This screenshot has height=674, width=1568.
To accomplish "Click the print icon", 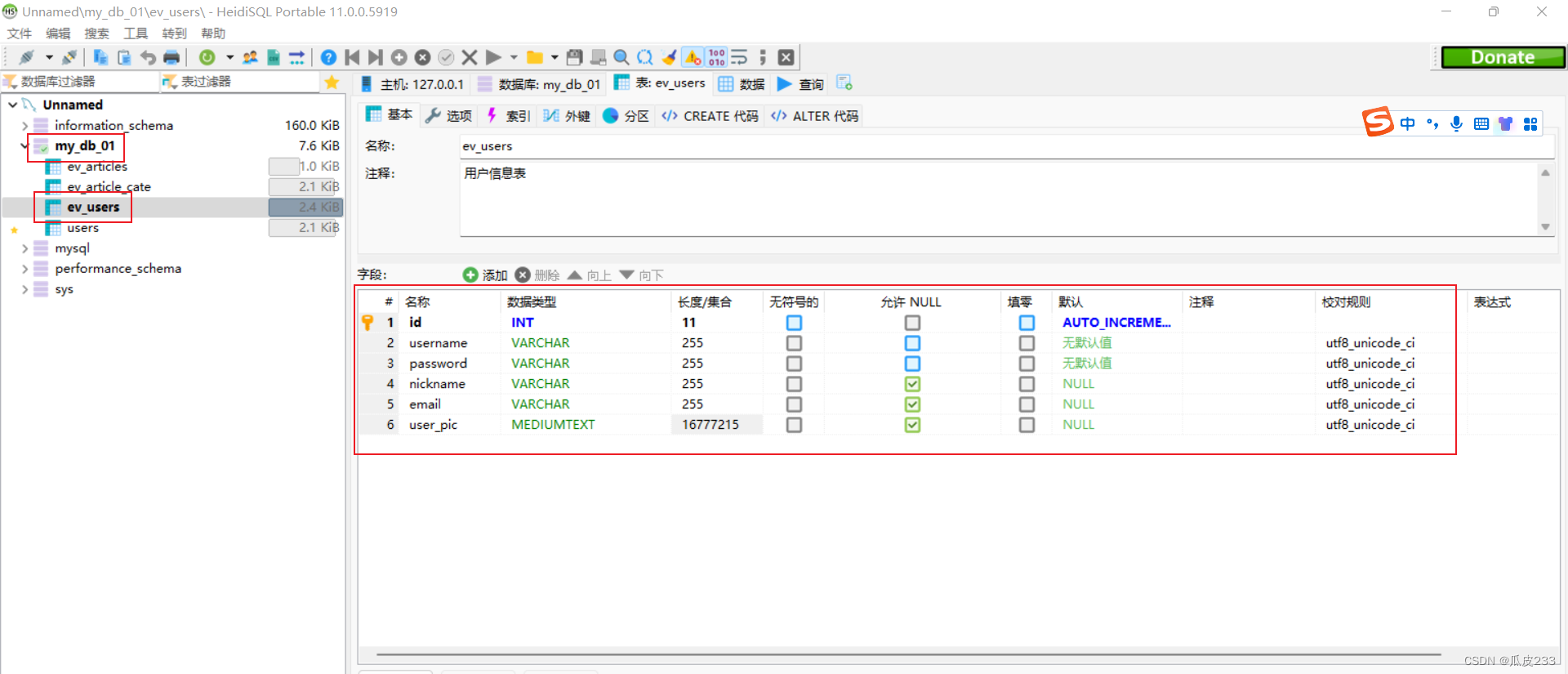I will pyautogui.click(x=171, y=57).
